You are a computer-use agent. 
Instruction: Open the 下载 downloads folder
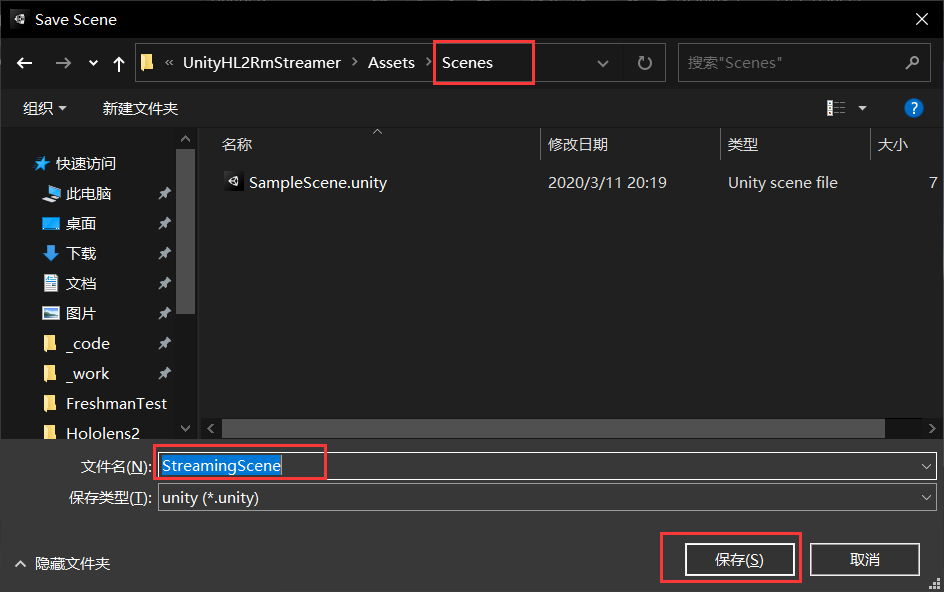pyautogui.click(x=80, y=254)
